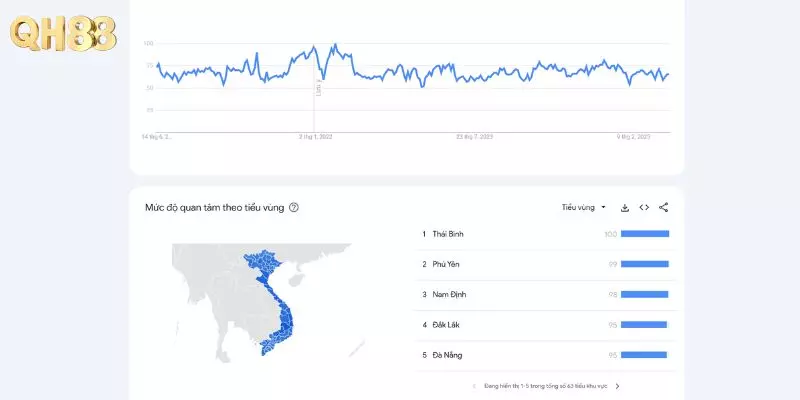Click the share icon on the subregion card
This screenshot has width=800, height=400.
663,208
